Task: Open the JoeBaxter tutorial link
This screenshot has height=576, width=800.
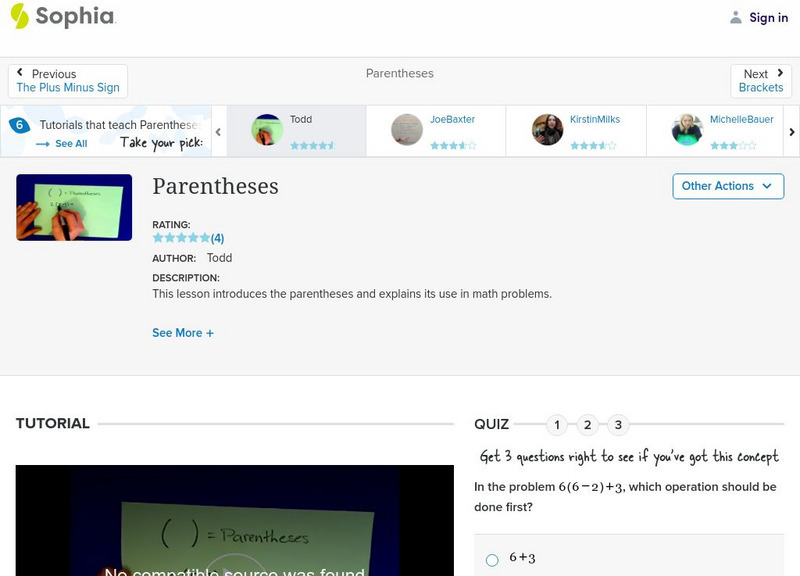Action: (x=452, y=119)
